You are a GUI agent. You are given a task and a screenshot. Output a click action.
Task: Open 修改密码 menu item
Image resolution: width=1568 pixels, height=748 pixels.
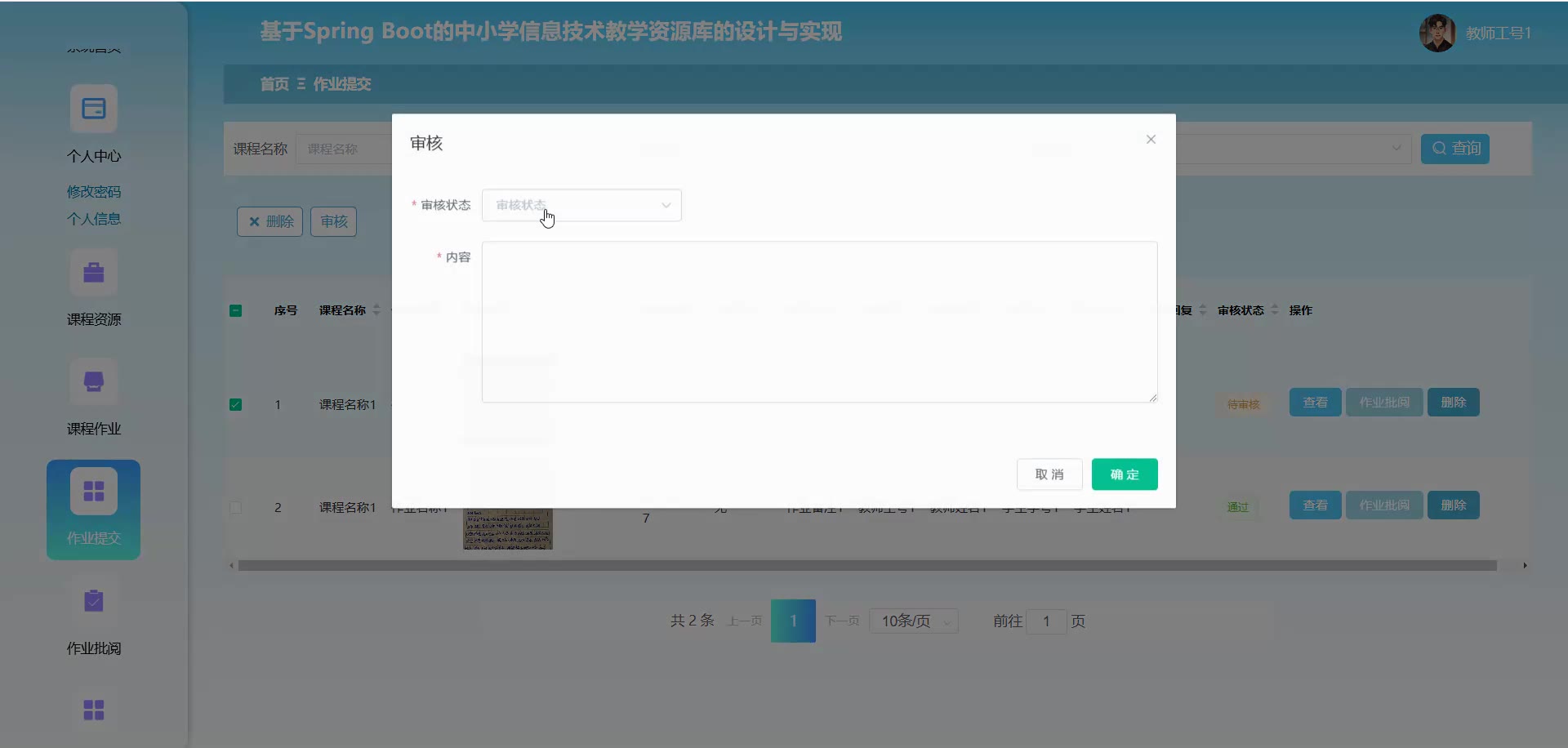pyautogui.click(x=94, y=192)
